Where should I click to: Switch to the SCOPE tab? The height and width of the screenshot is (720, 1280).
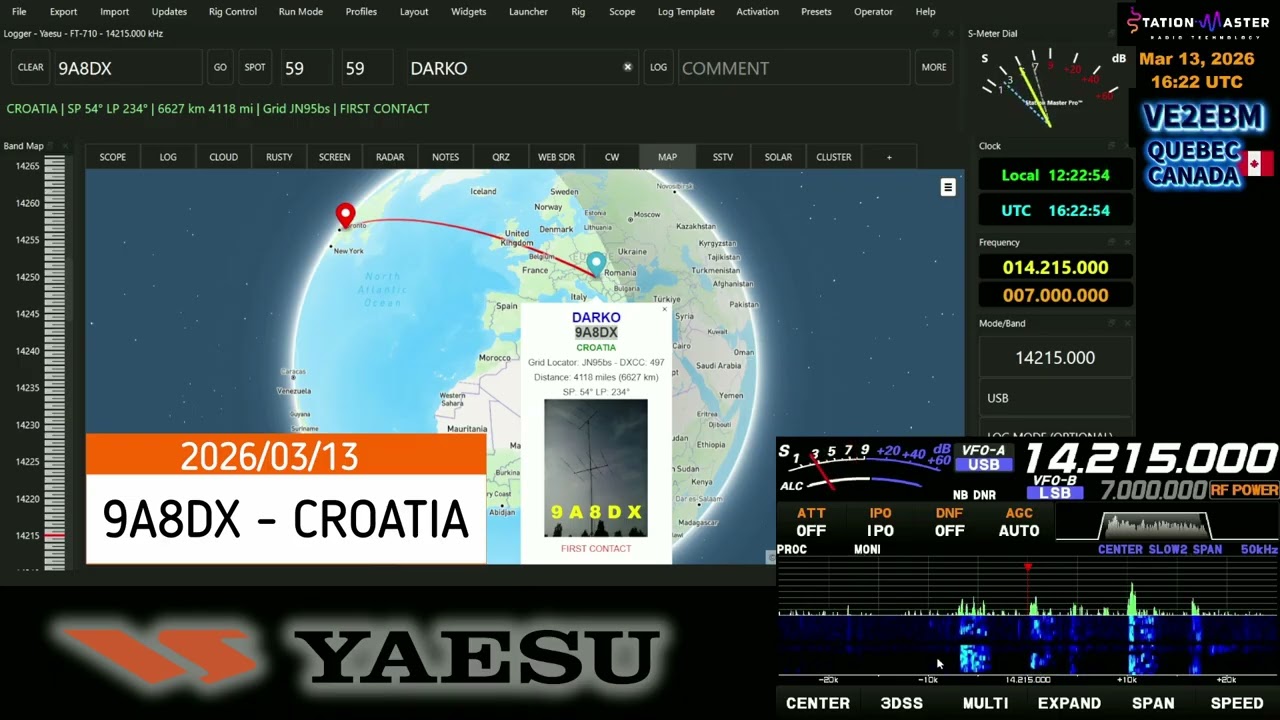coord(113,157)
